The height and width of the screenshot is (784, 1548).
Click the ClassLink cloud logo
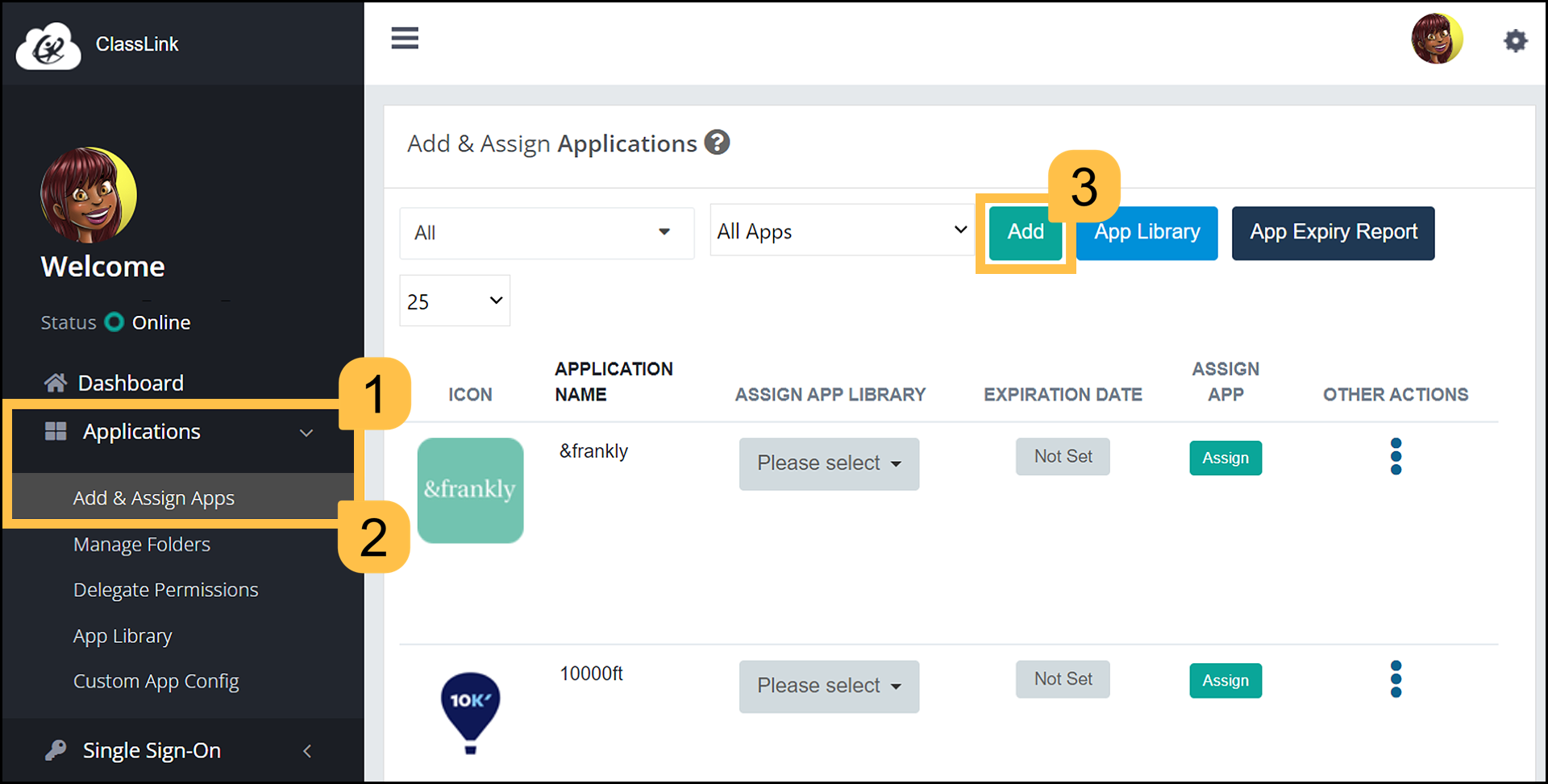[48, 46]
